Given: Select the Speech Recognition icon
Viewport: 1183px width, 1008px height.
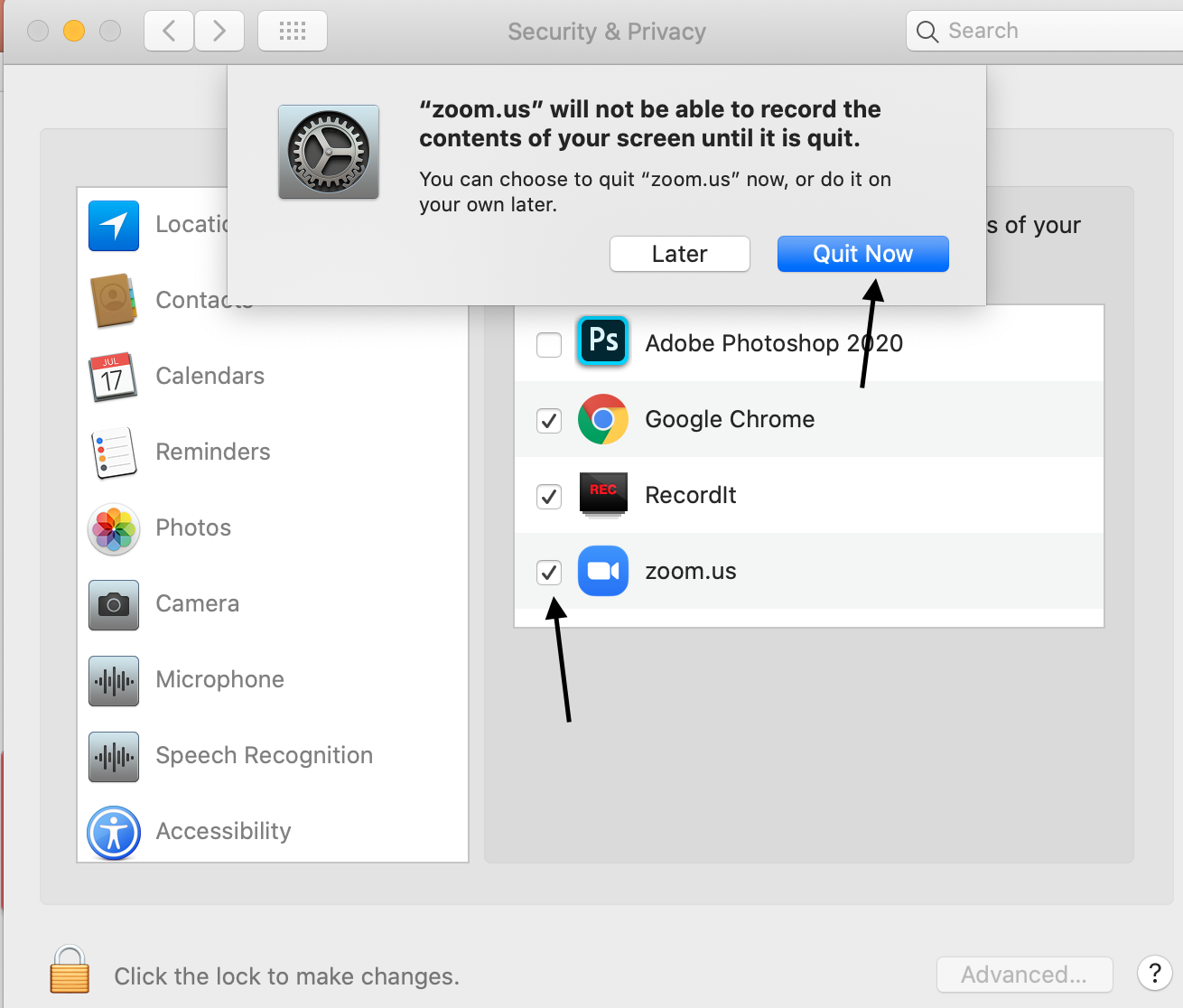Looking at the screenshot, I should [114, 756].
